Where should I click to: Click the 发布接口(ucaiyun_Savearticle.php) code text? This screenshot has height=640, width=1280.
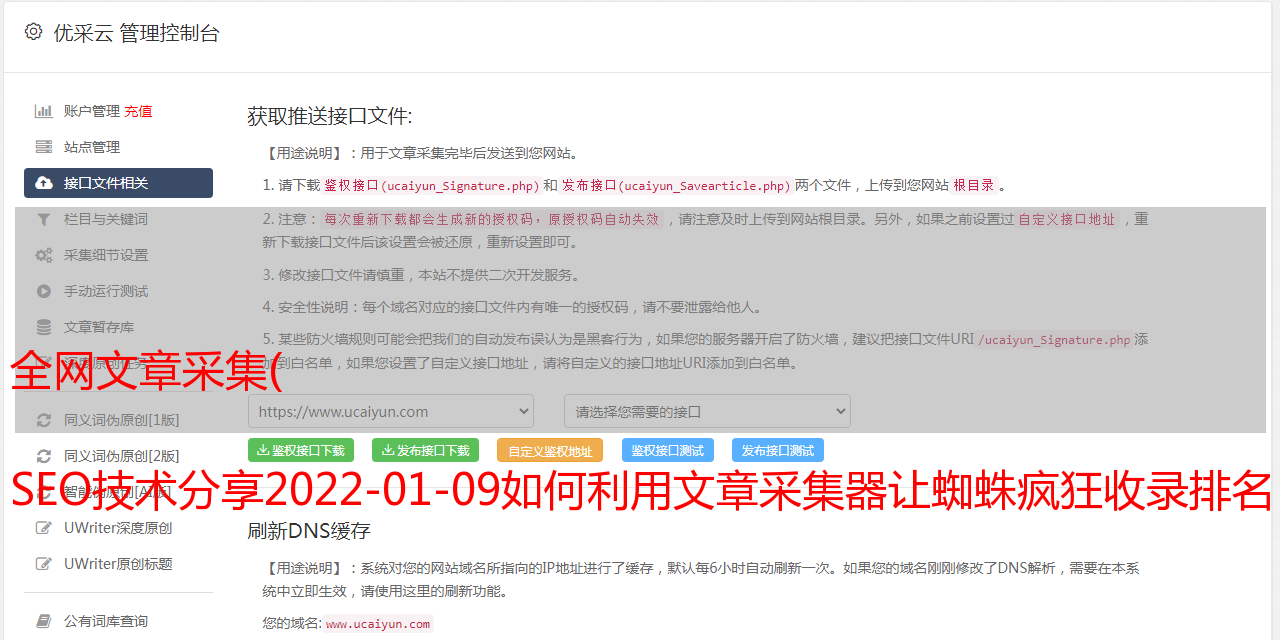click(x=676, y=185)
